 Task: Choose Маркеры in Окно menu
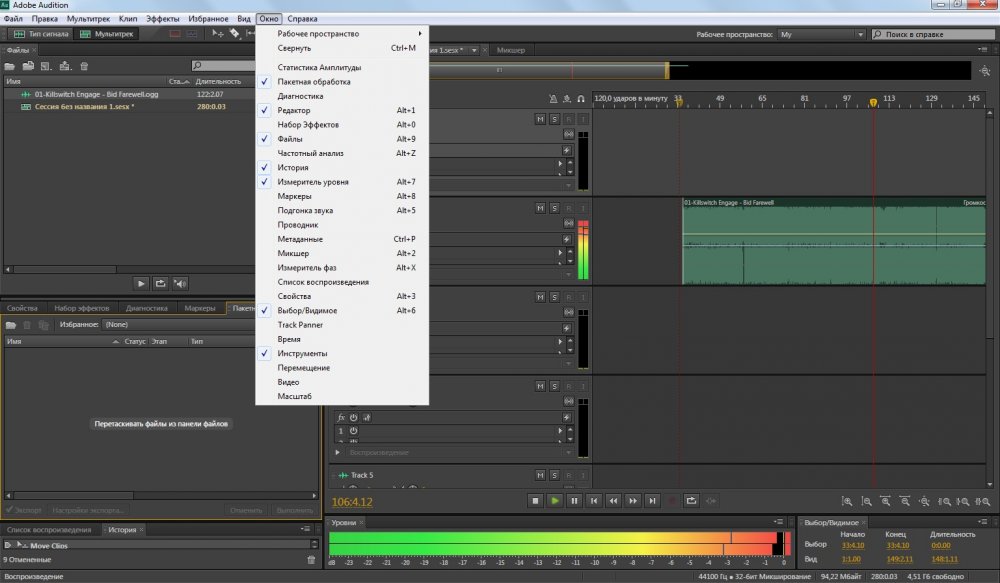click(342, 196)
